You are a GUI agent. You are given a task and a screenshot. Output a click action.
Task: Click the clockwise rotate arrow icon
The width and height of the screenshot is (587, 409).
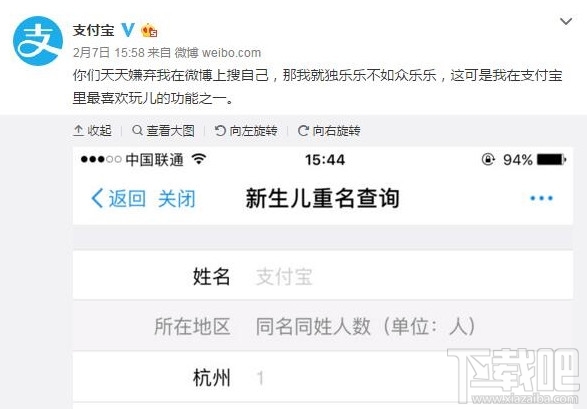303,131
